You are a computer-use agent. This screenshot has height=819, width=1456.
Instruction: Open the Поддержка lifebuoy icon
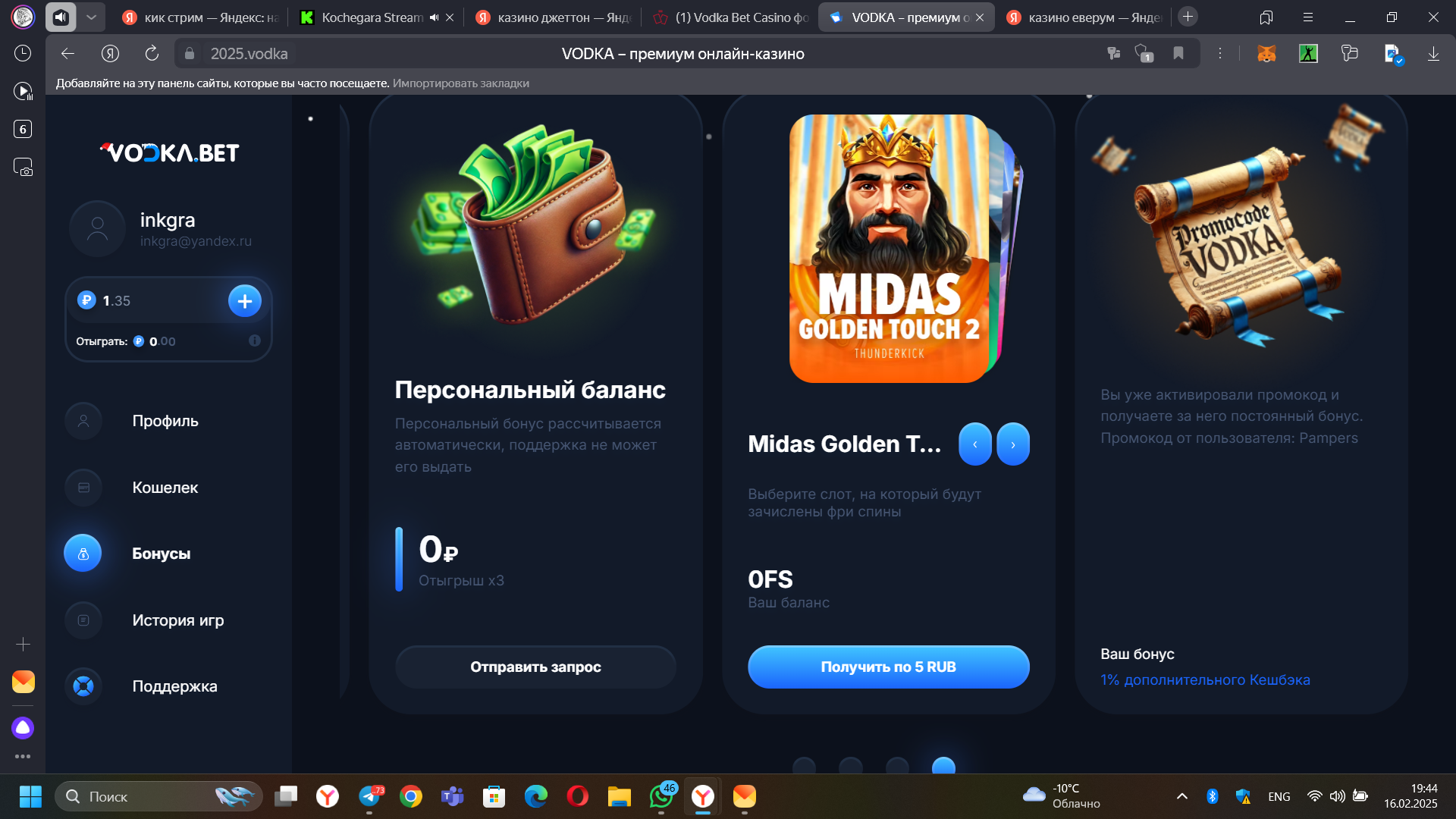coord(83,686)
